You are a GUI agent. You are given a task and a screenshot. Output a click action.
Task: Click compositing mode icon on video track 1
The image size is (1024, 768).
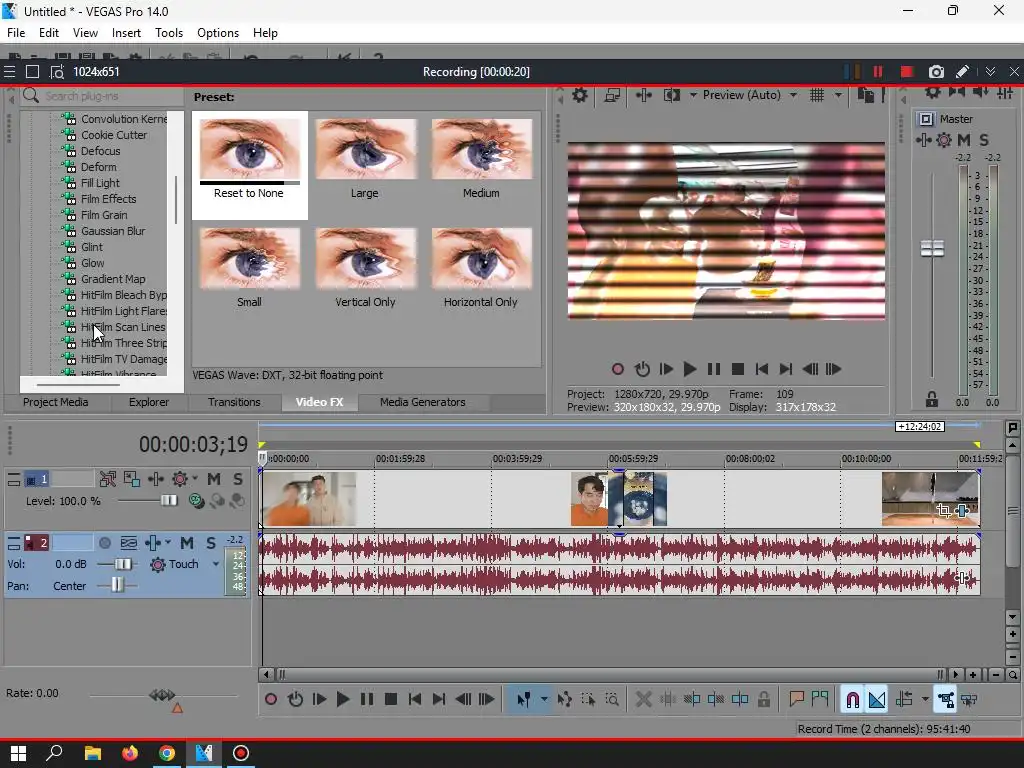click(196, 501)
